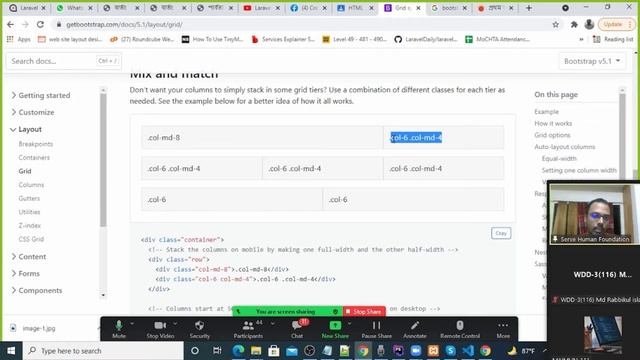Image resolution: width=640 pixels, height=360 pixels.
Task: Open the Breakpoints docs page
Action: coord(36,144)
